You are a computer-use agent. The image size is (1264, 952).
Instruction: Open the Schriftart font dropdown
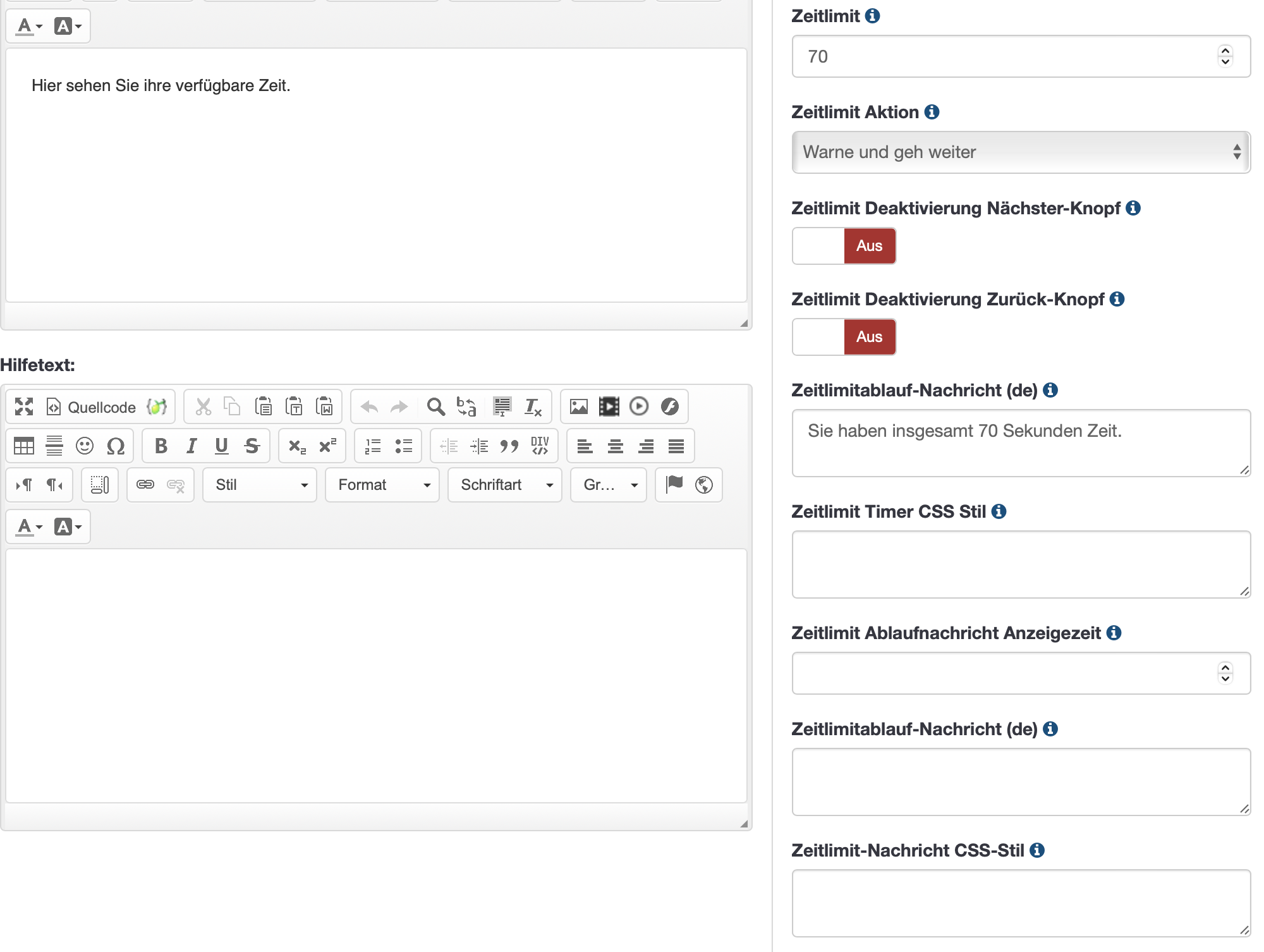click(x=505, y=485)
